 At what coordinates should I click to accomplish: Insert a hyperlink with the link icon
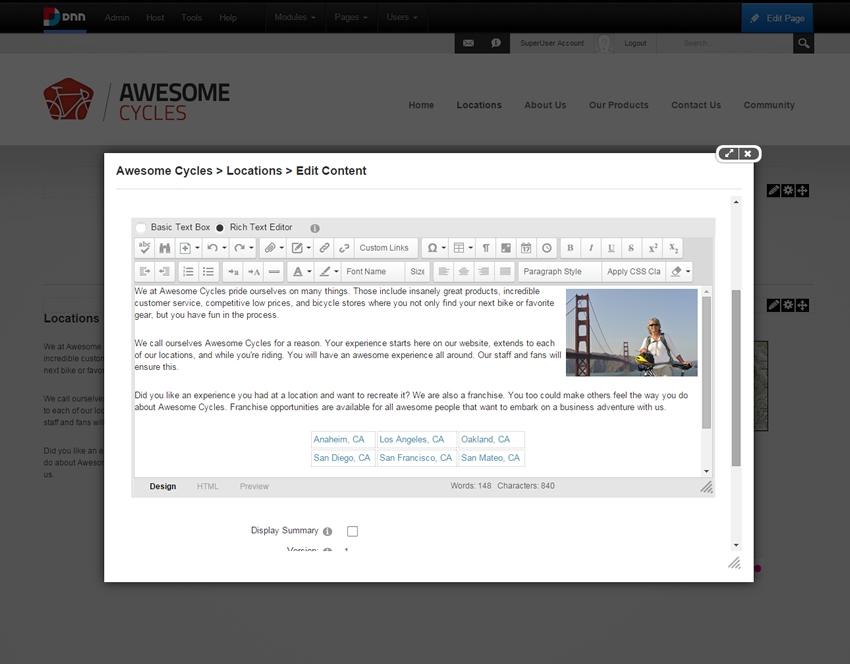[324, 248]
